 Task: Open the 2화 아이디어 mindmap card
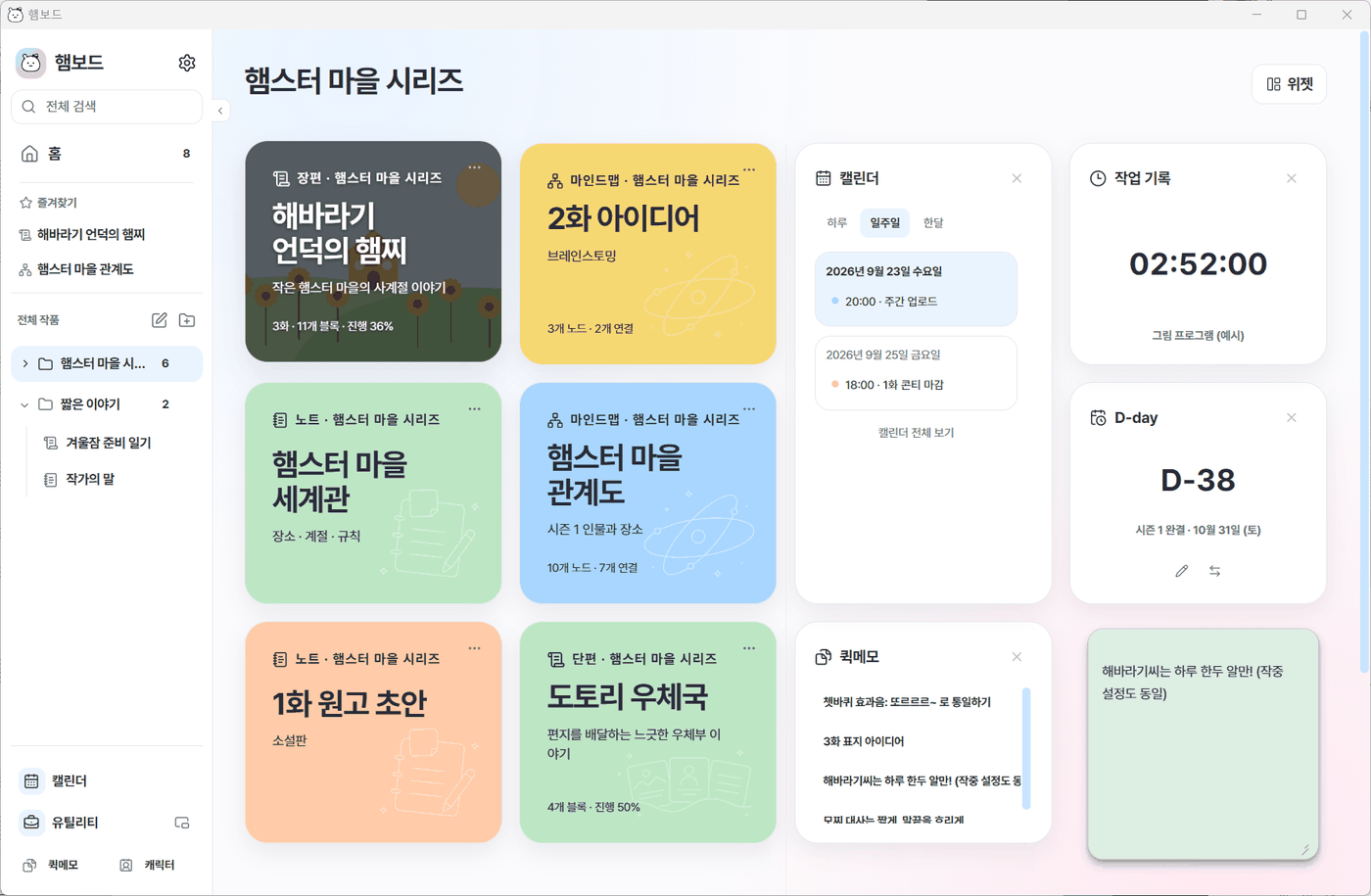click(x=648, y=254)
